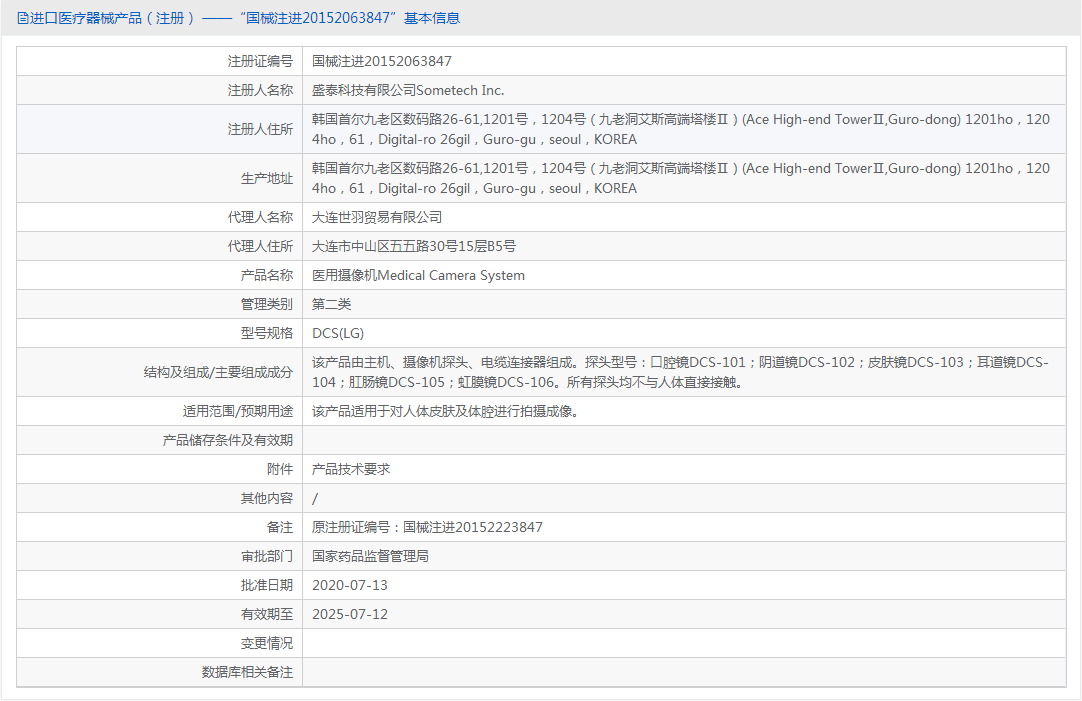Click the document icon beside the page title
The width and height of the screenshot is (1082, 701).
tap(23, 19)
